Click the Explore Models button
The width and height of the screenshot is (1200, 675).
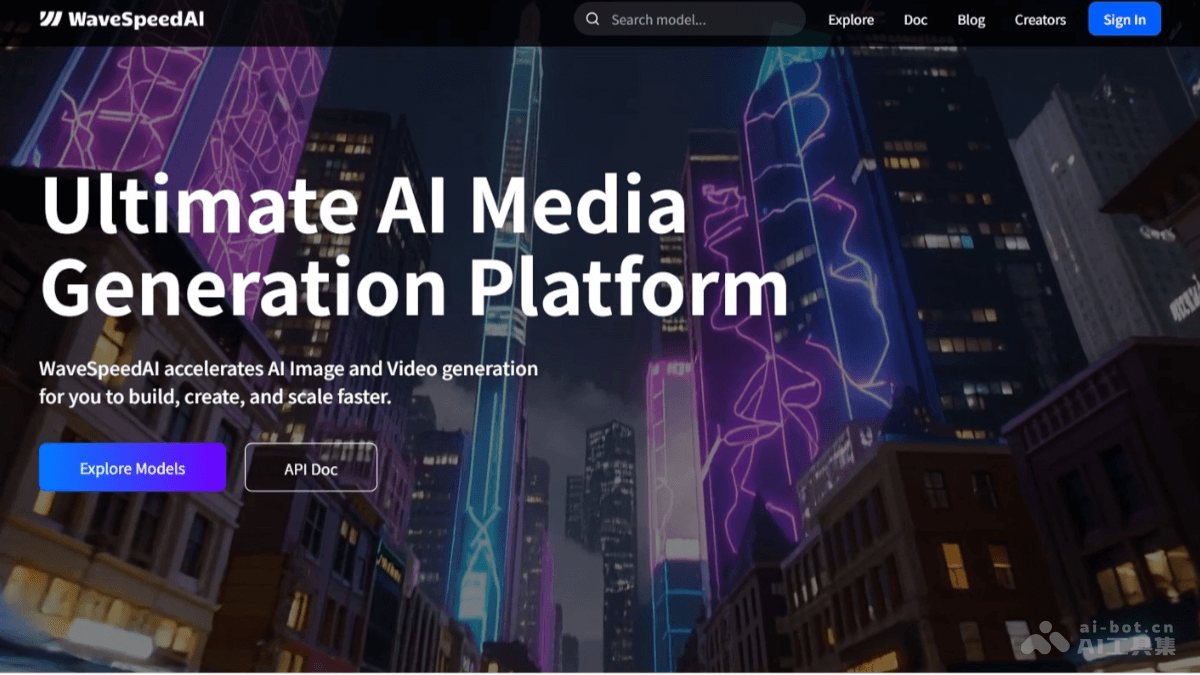(x=133, y=468)
